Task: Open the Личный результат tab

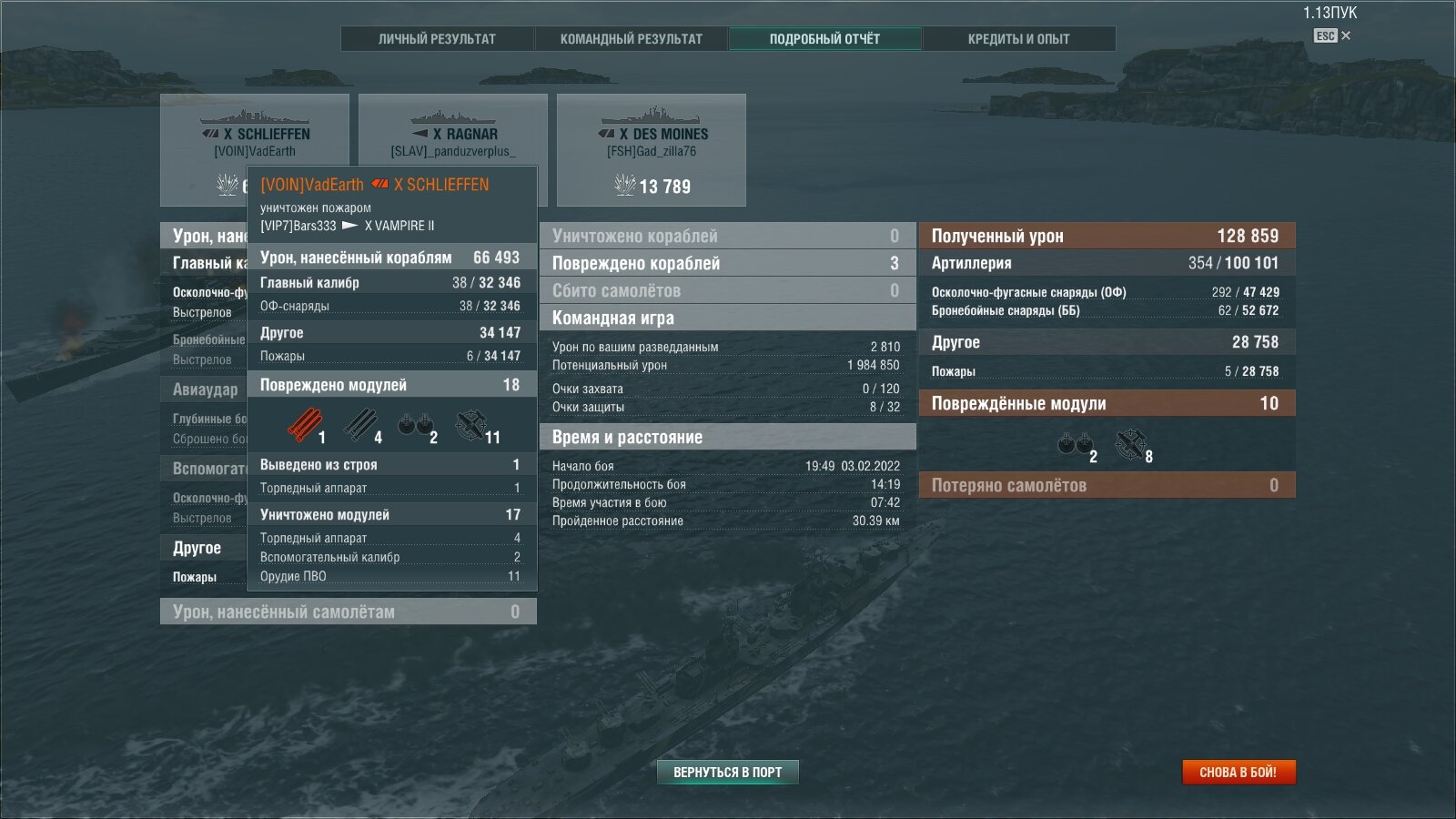Action: [437, 39]
